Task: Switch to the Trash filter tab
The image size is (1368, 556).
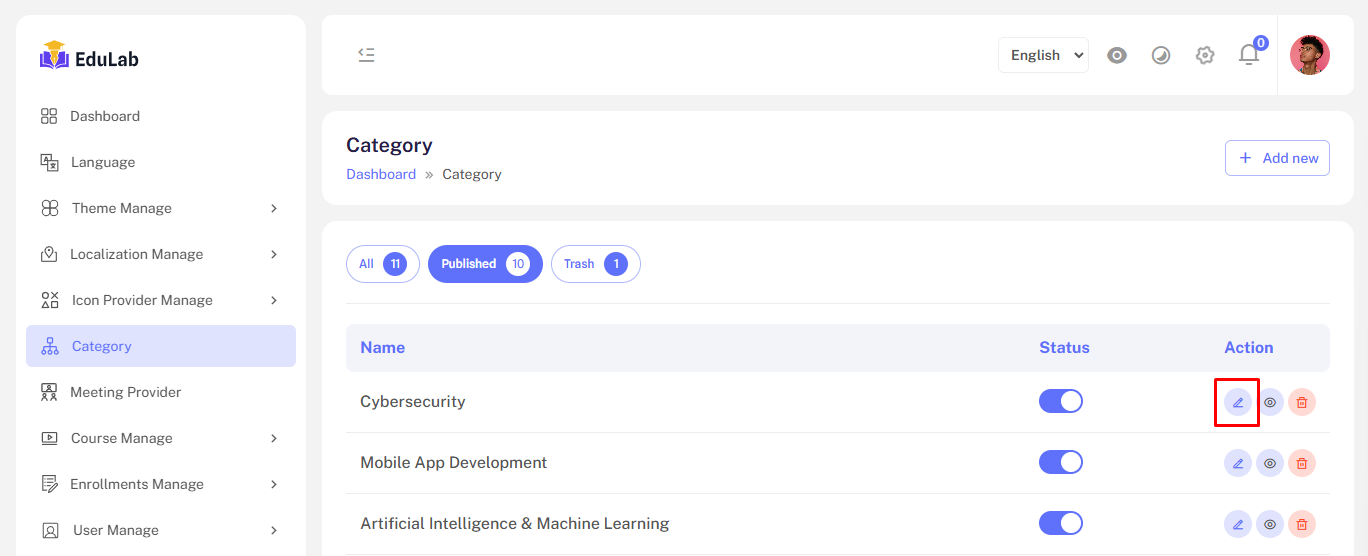Action: [x=595, y=264]
